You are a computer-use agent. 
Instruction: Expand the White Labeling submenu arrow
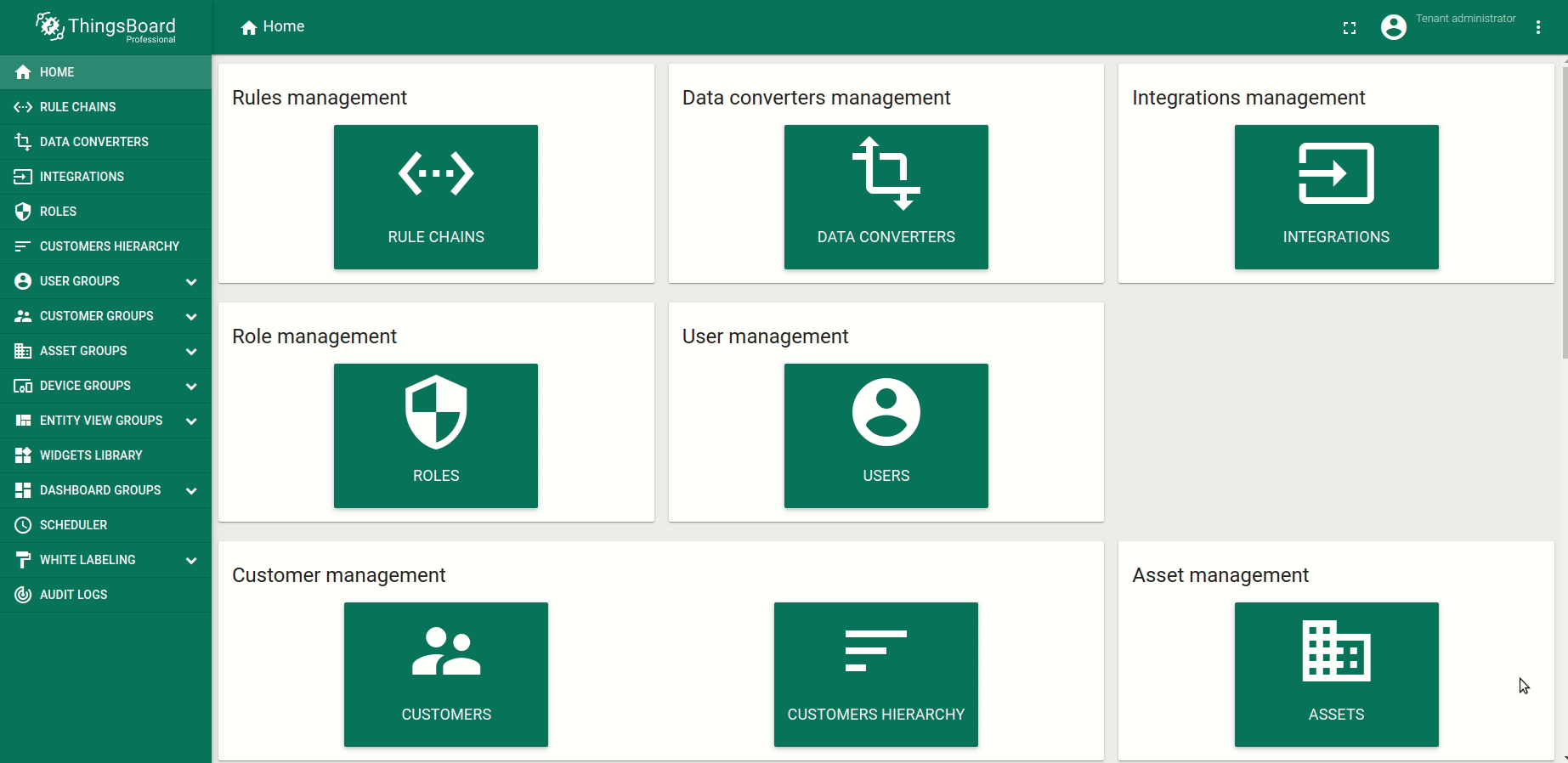coord(191,561)
